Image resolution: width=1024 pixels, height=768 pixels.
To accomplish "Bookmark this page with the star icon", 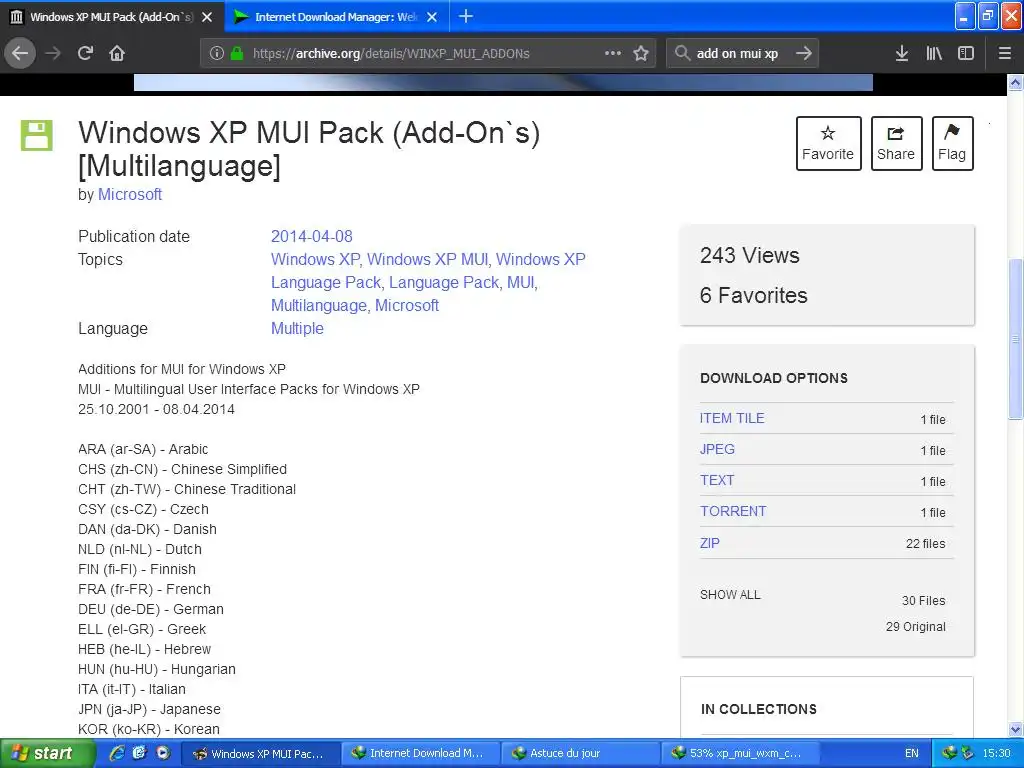I will point(641,54).
